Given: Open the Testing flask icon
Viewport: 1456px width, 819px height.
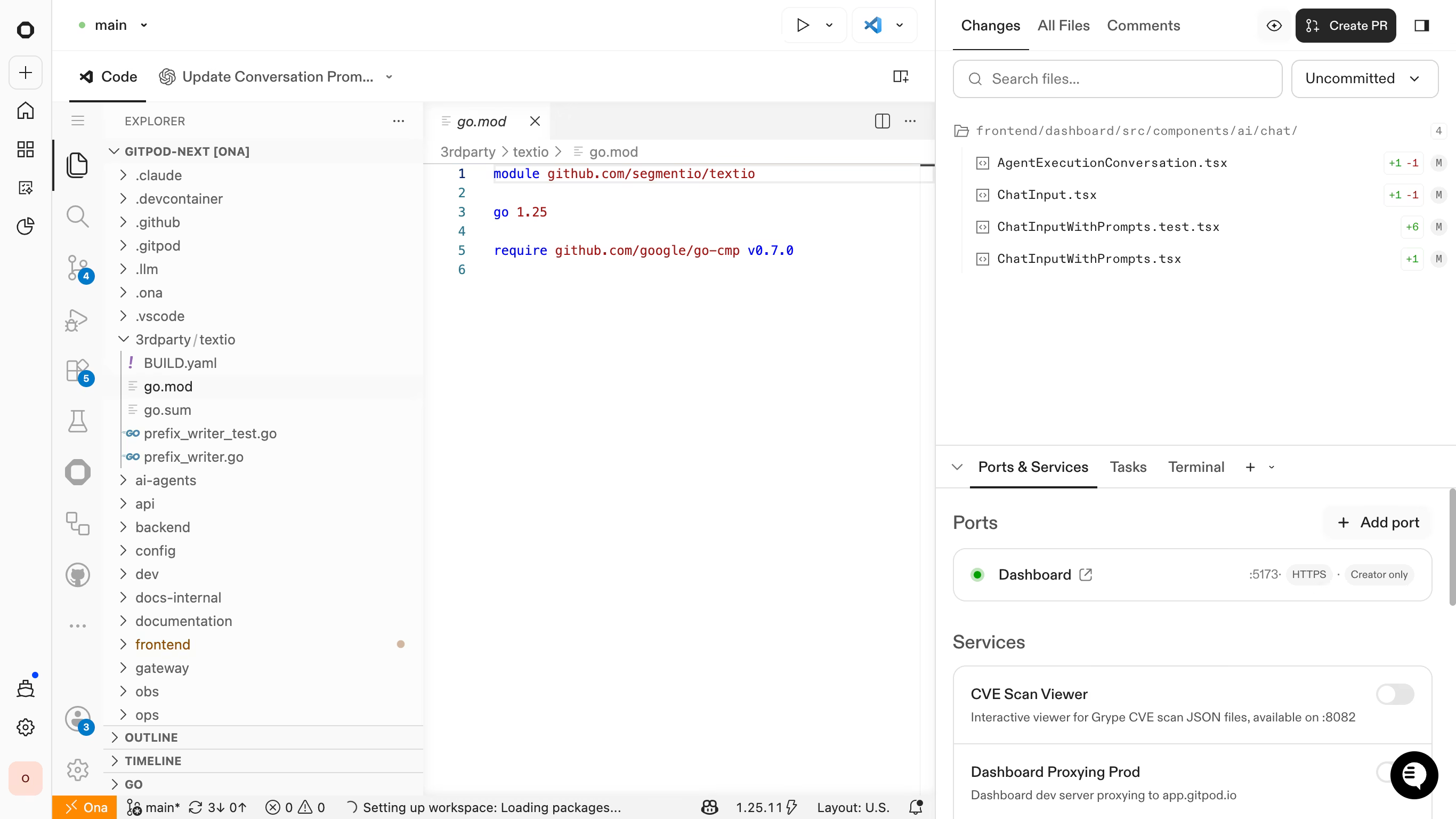Looking at the screenshot, I should pos(77,421).
